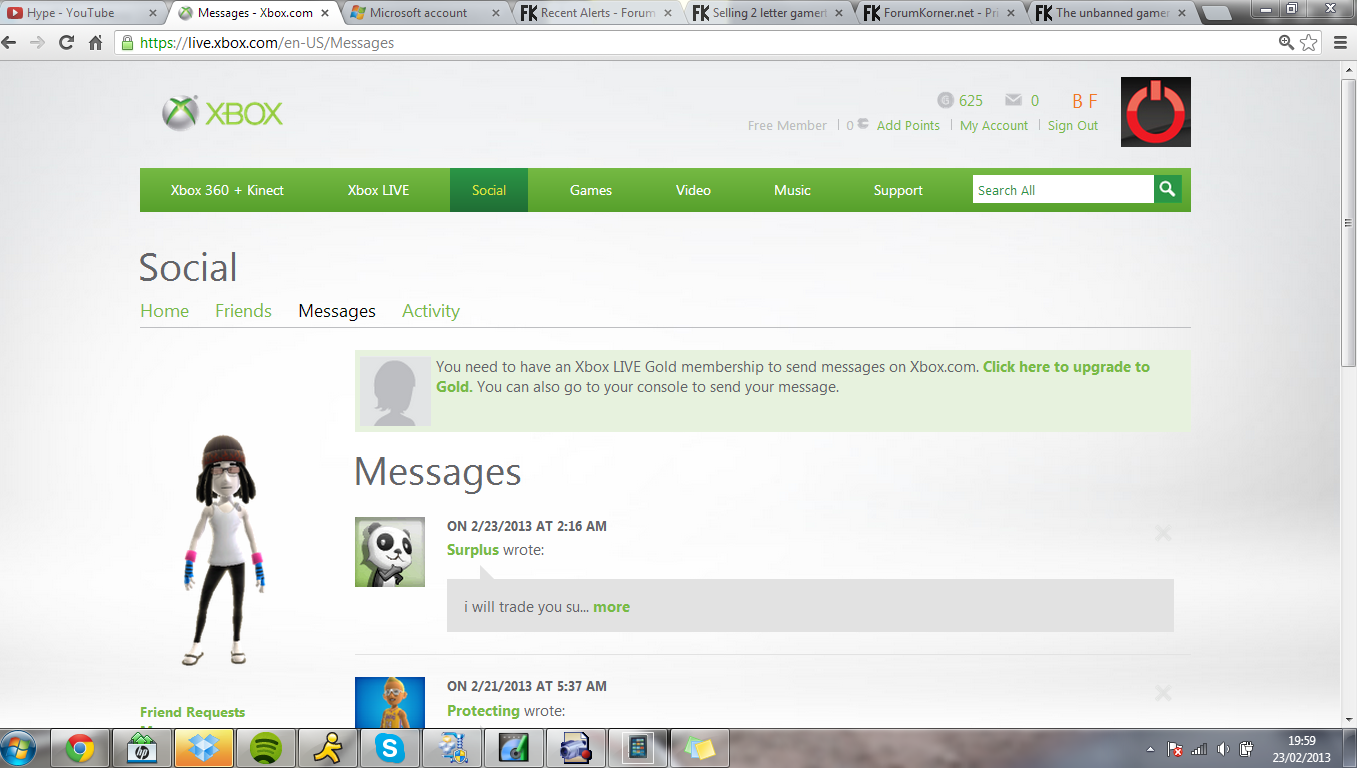Click the magnifier search button
This screenshot has width=1357, height=768.
(x=1167, y=189)
